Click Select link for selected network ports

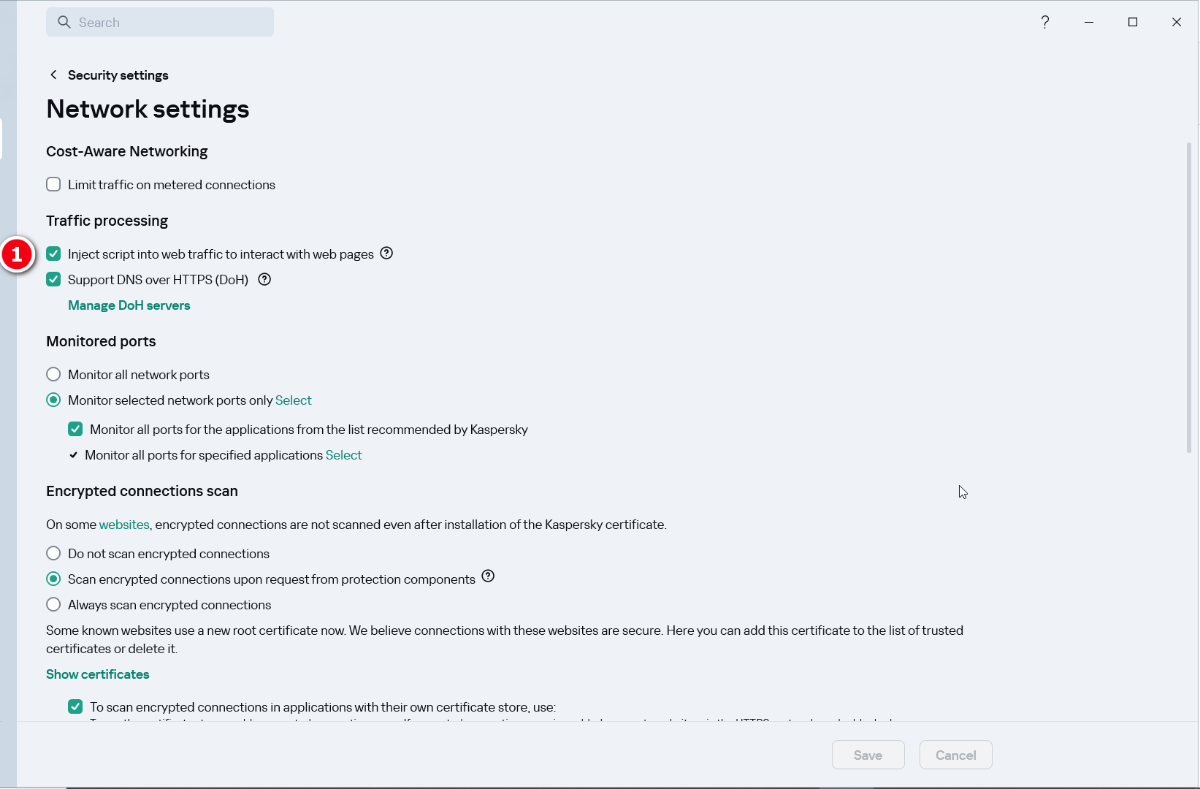pyautogui.click(x=293, y=401)
